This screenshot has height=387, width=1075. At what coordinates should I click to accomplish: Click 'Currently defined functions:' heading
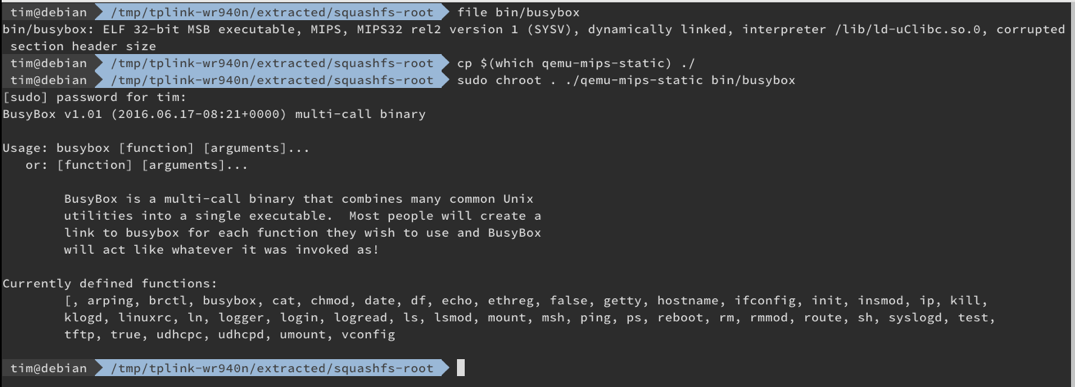coord(110,283)
